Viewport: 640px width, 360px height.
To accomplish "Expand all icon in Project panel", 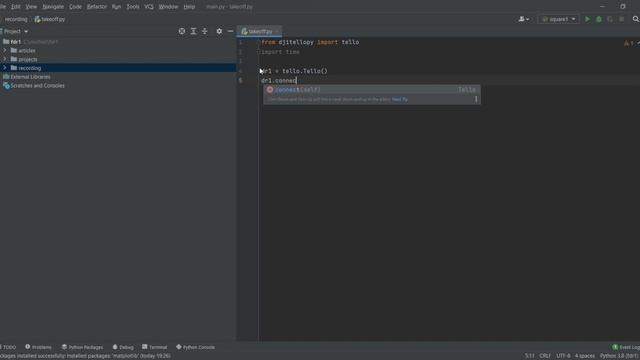I will coord(193,31).
